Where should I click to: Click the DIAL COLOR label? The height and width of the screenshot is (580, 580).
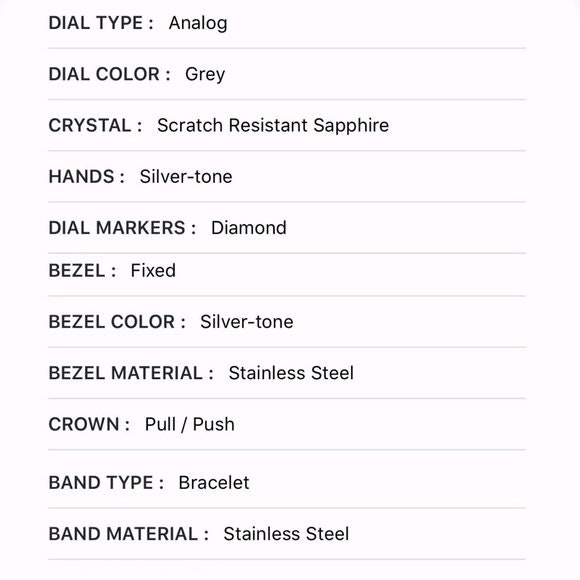click(x=109, y=74)
